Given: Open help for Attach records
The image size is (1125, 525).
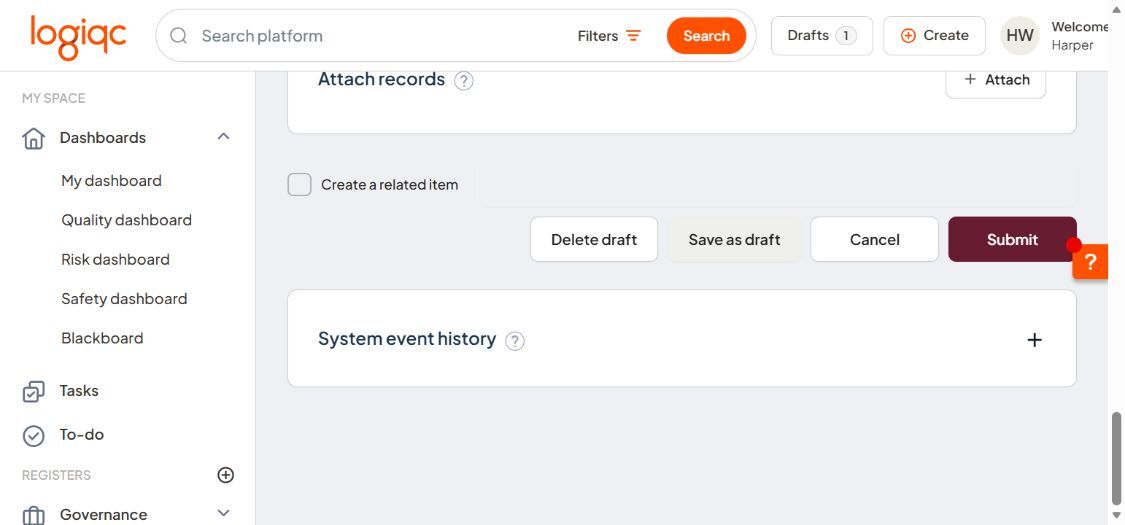Looking at the screenshot, I should point(464,81).
